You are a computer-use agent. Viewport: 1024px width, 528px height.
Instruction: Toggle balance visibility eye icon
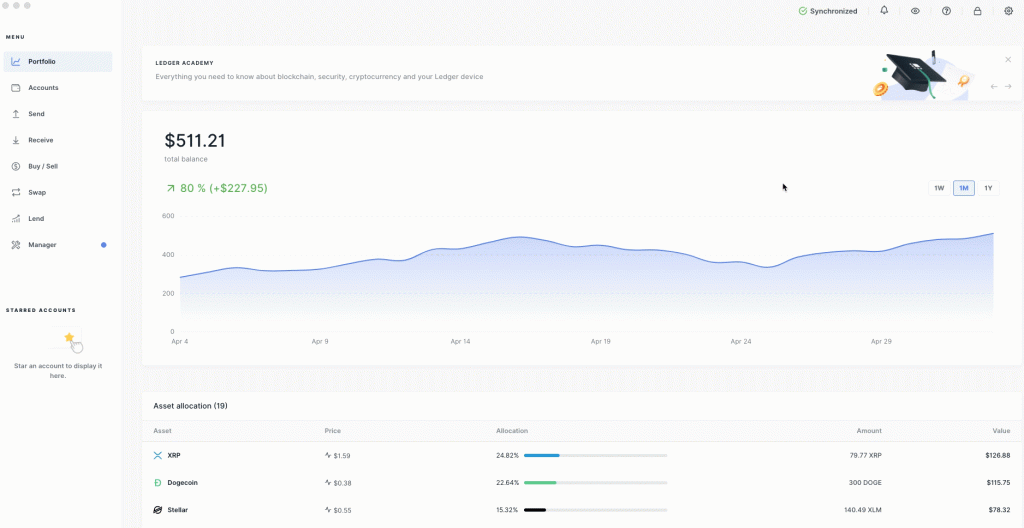pyautogui.click(x=915, y=11)
